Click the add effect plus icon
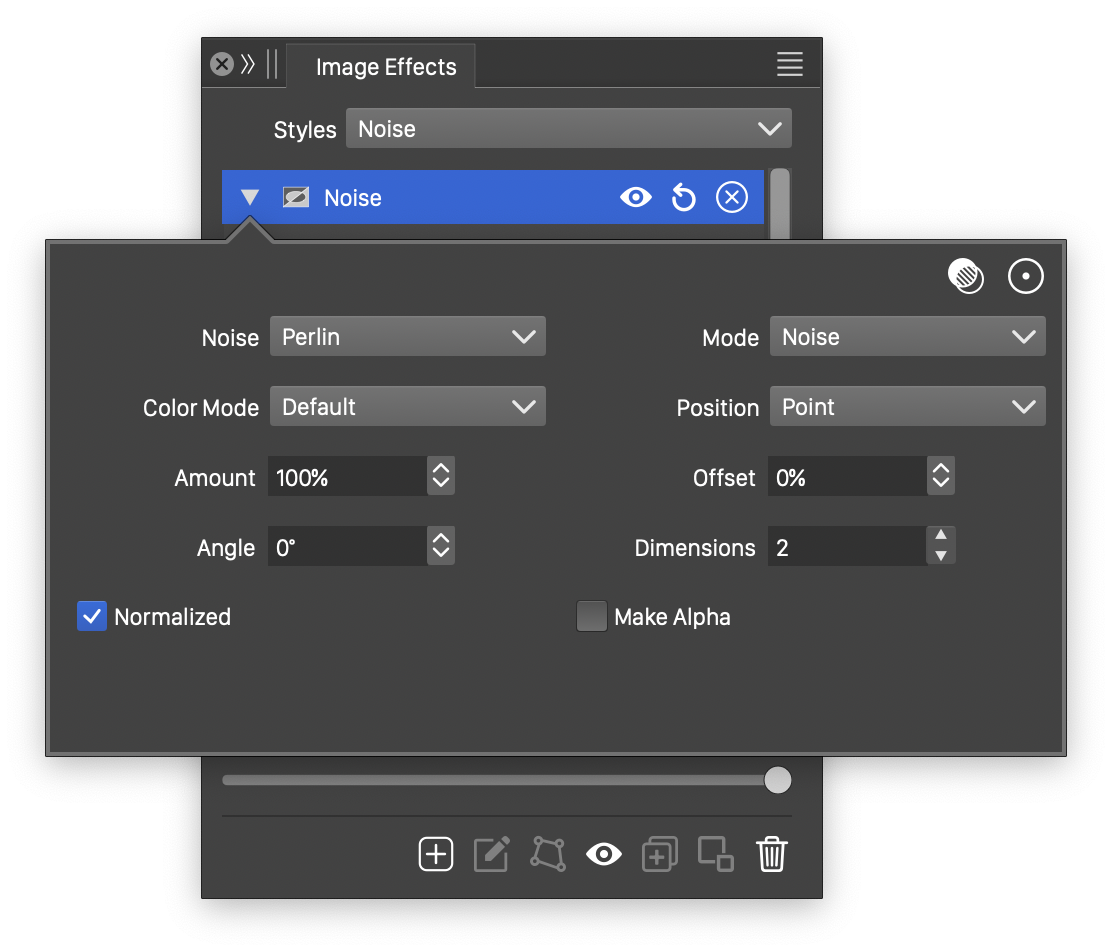Viewport: 1112px width, 952px height. pyautogui.click(x=436, y=854)
